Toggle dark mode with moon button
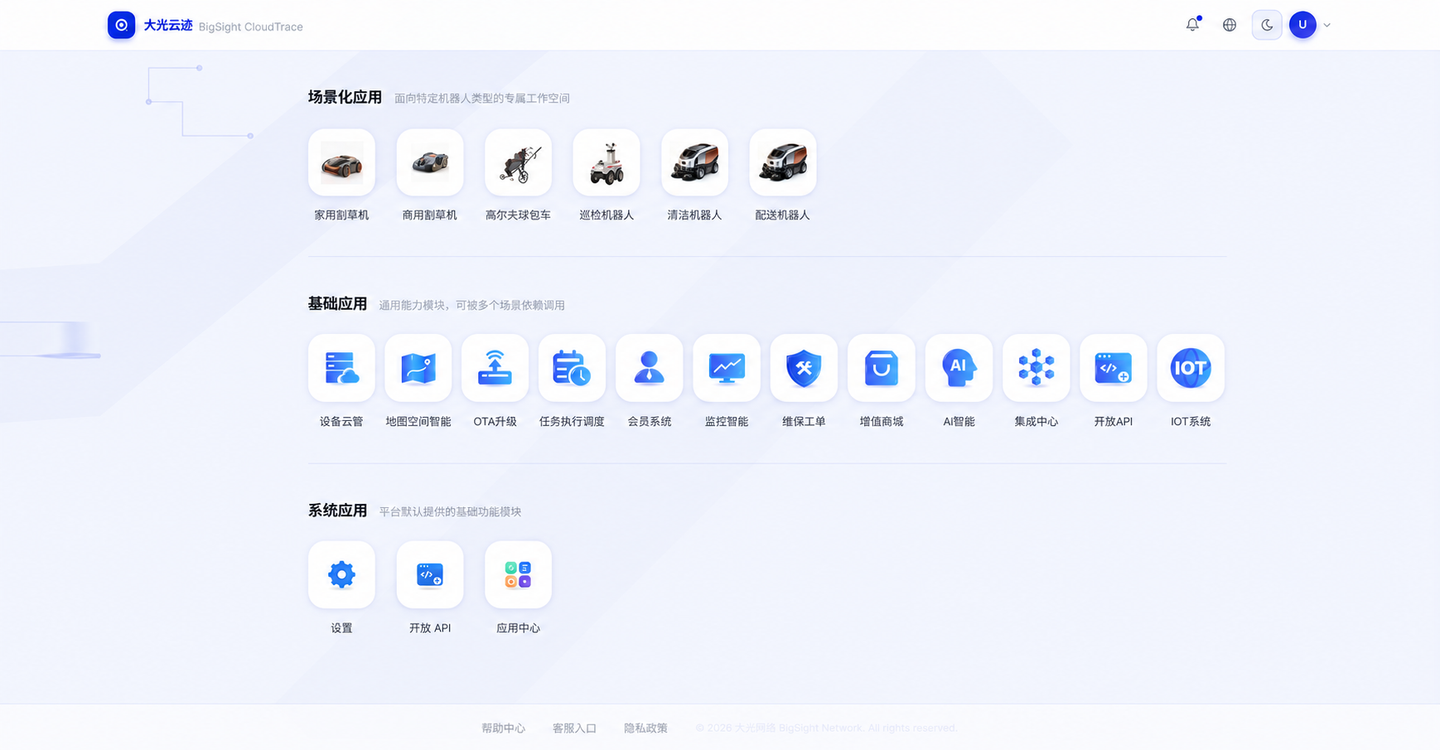Image resolution: width=1440 pixels, height=750 pixels. (1267, 25)
